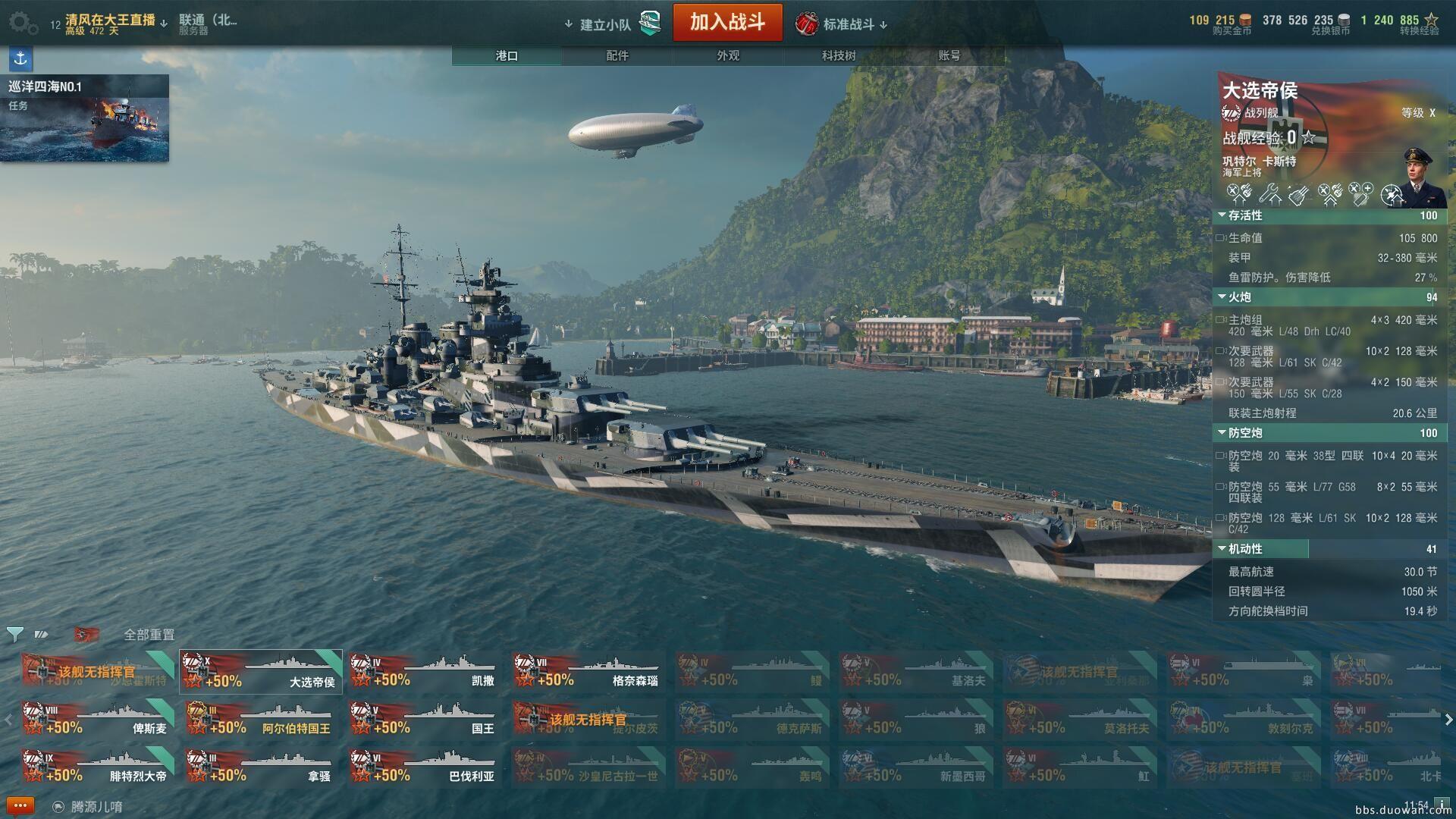Click 全部重置 to reset filters
1456x819 pixels.
point(149,635)
